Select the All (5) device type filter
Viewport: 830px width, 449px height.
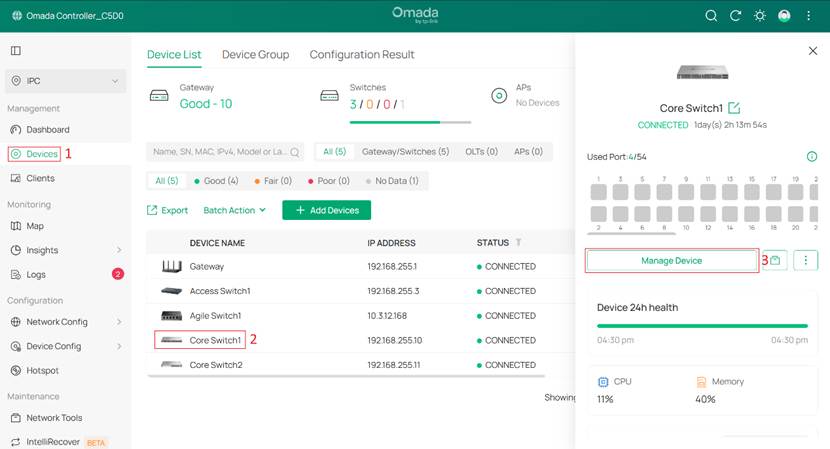pyautogui.click(x=335, y=151)
